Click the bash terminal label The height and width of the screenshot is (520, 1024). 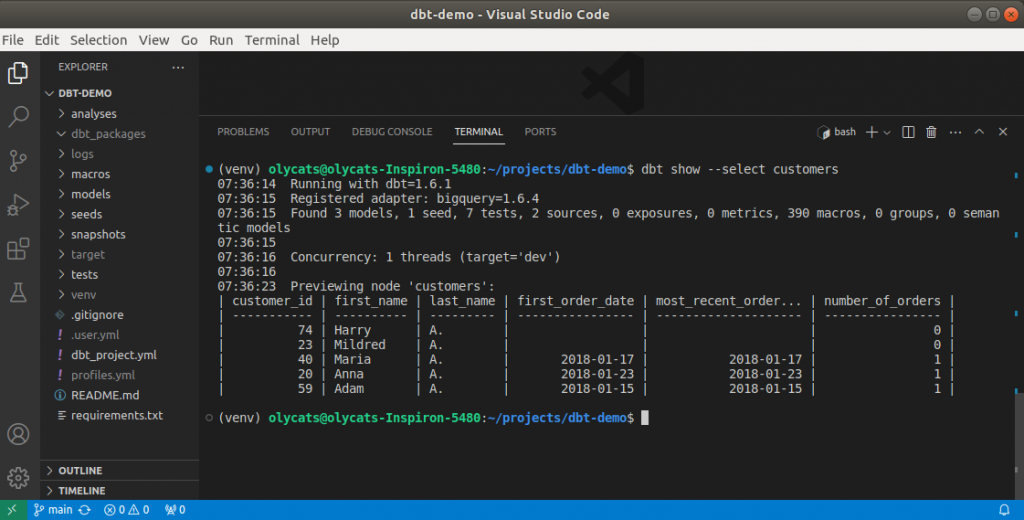(837, 132)
